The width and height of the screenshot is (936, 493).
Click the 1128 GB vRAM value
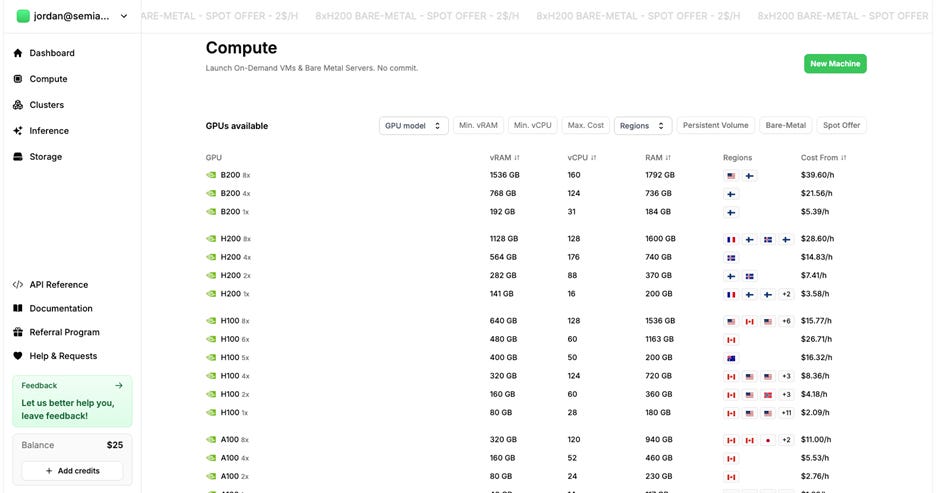tap(504, 239)
